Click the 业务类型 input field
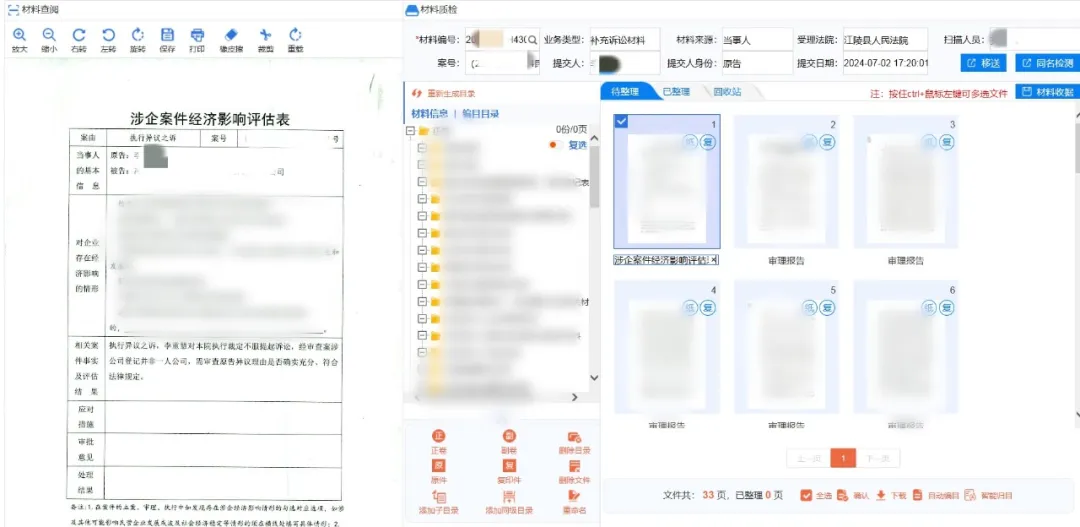 624,41
